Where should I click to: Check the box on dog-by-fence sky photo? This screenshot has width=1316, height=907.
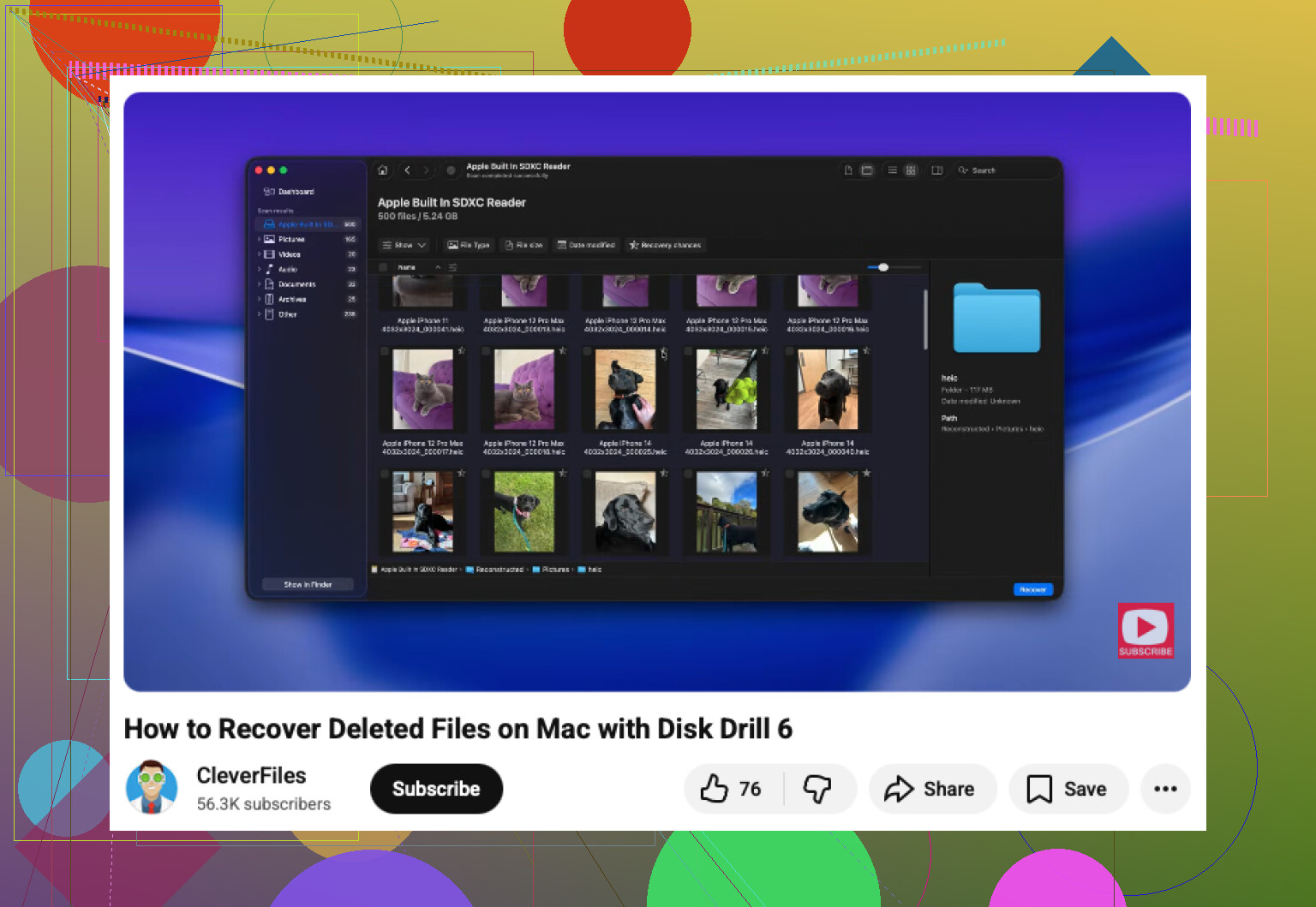point(688,474)
